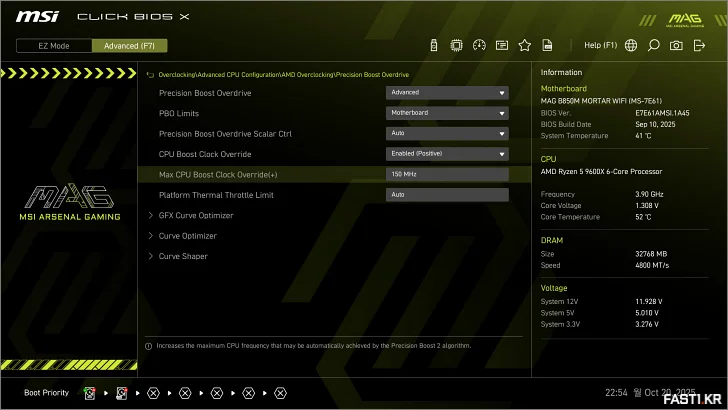This screenshot has height=410, width=728.
Task: Click the info icon beside help description
Action: click(149, 346)
